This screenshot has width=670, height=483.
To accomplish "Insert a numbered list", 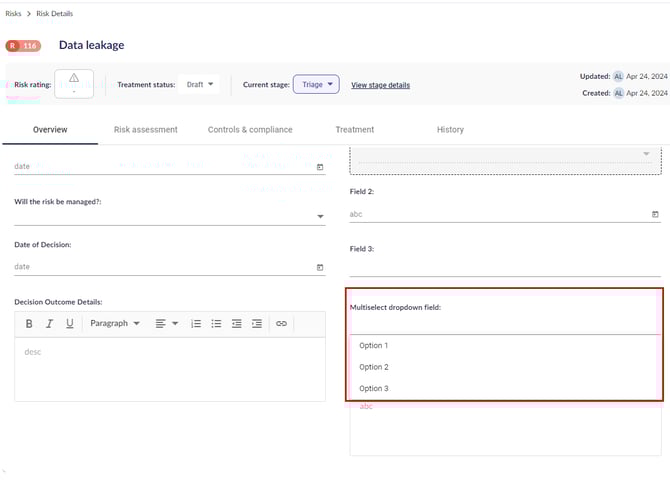I will click(196, 324).
